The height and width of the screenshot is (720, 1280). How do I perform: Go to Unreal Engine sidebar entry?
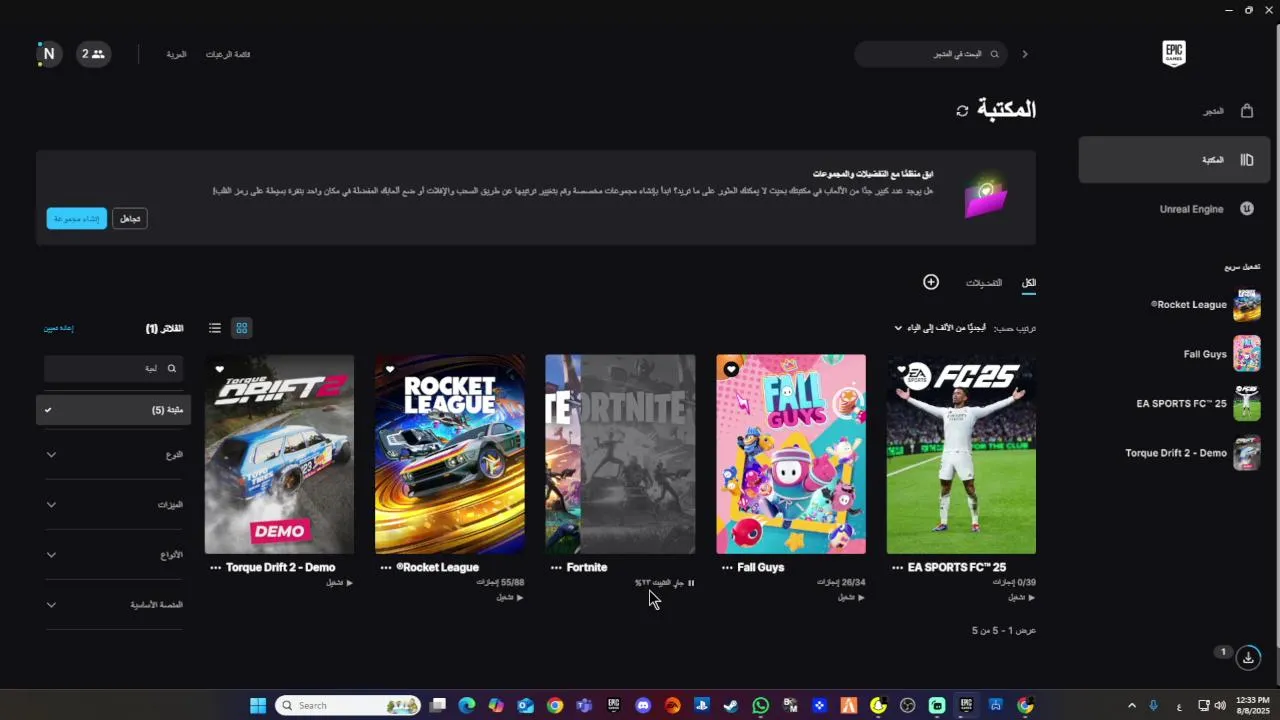click(x=1174, y=209)
